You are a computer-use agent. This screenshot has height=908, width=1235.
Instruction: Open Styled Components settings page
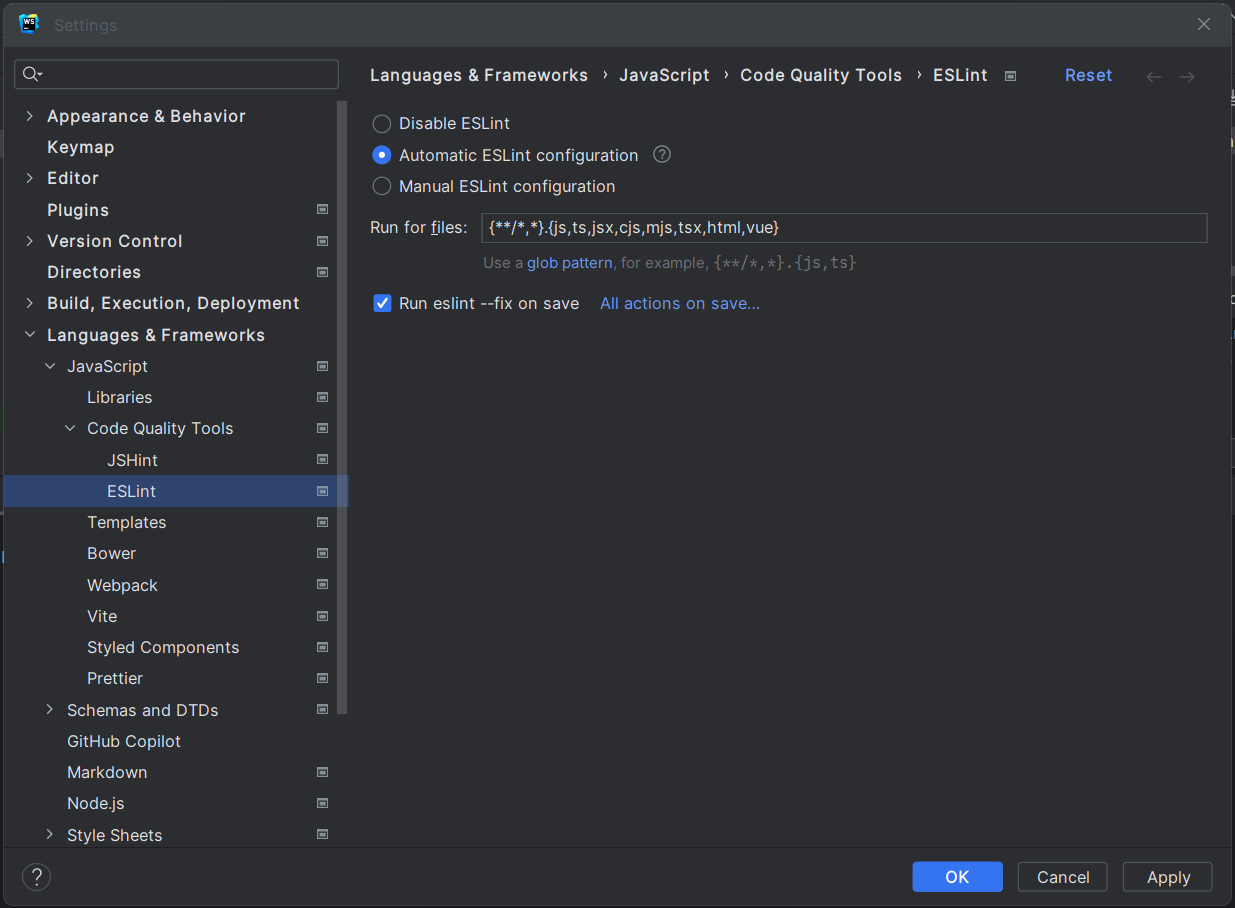(x=163, y=647)
